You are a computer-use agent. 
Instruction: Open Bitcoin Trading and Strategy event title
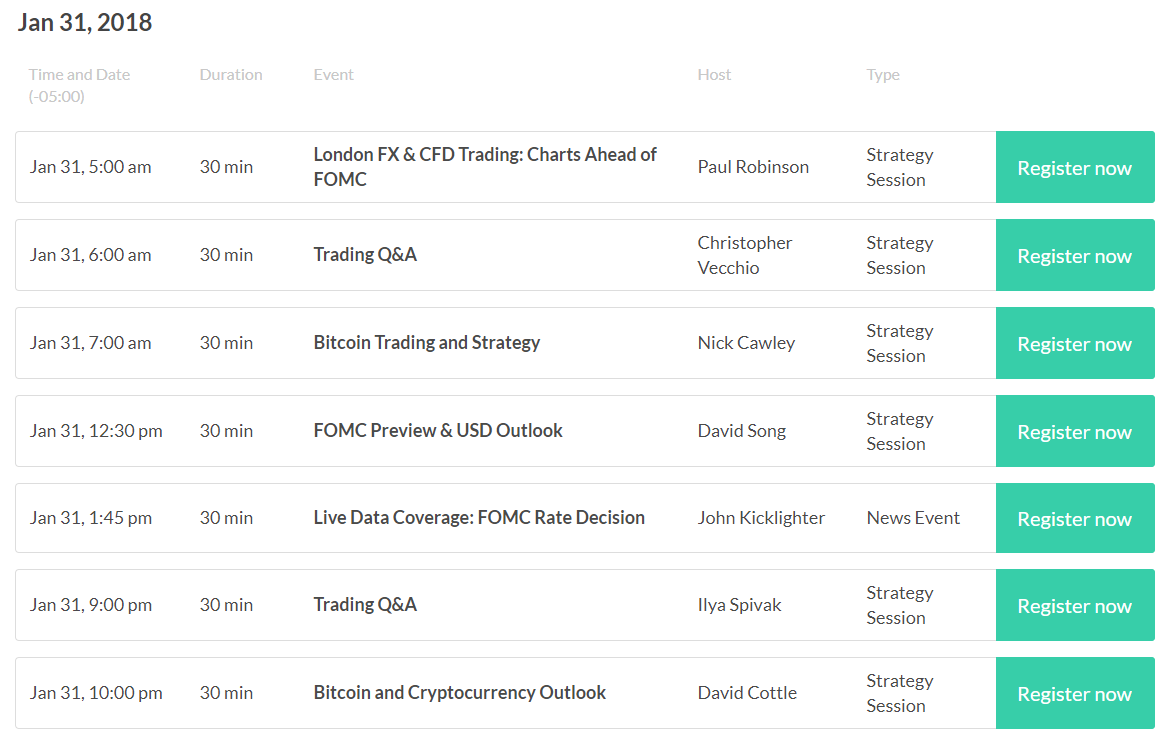pos(426,343)
